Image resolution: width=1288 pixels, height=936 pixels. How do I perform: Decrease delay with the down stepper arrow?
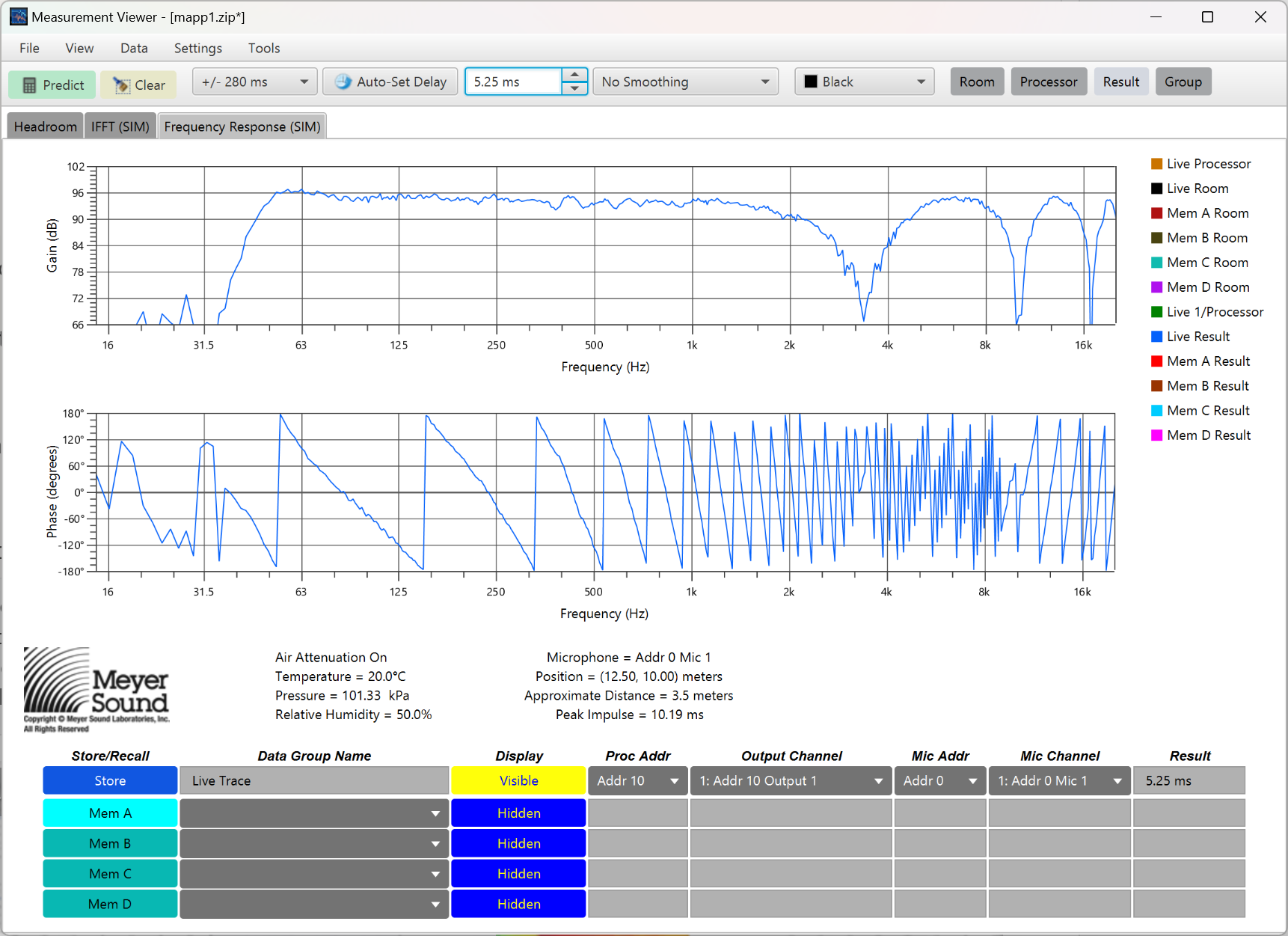point(574,88)
